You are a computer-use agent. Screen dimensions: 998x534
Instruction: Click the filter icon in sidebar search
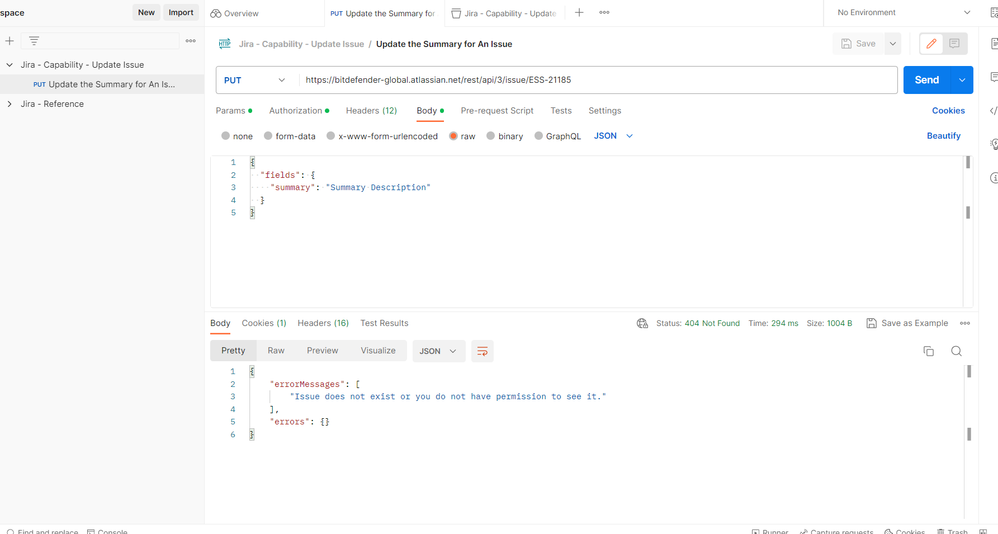[34, 41]
